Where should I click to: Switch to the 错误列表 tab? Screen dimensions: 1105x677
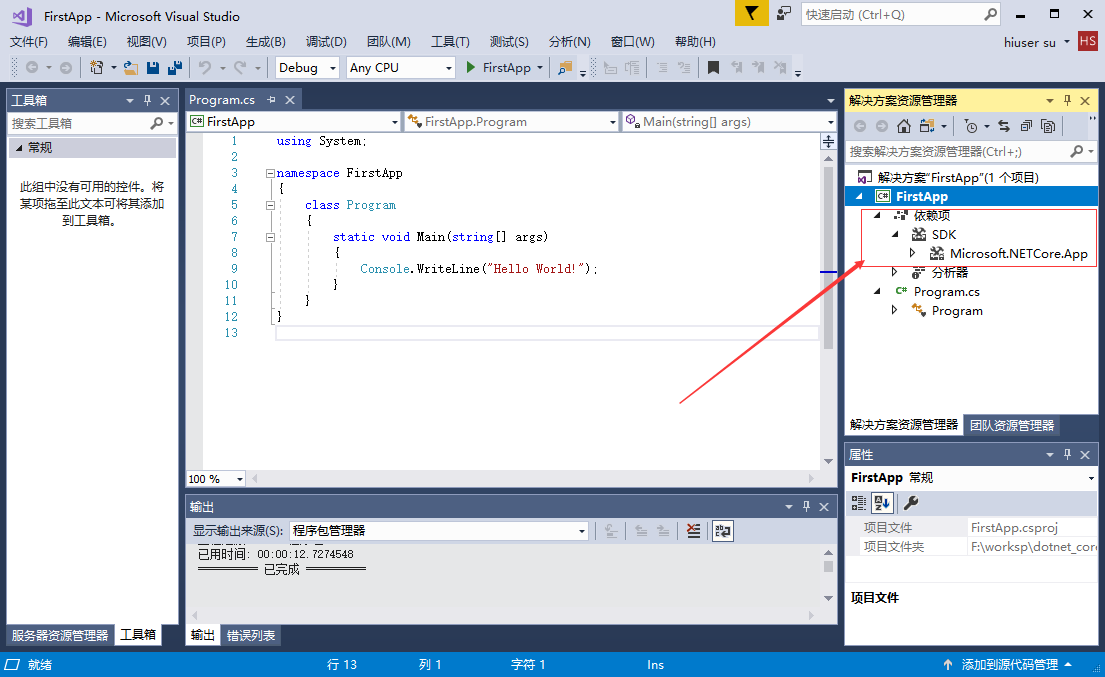pyautogui.click(x=251, y=635)
